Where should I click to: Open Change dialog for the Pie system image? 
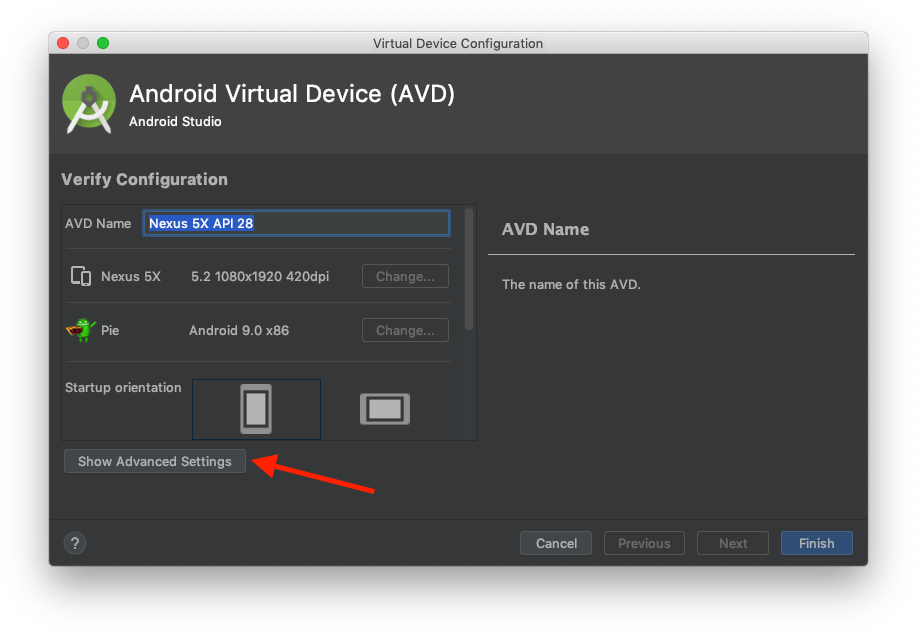[x=404, y=330]
